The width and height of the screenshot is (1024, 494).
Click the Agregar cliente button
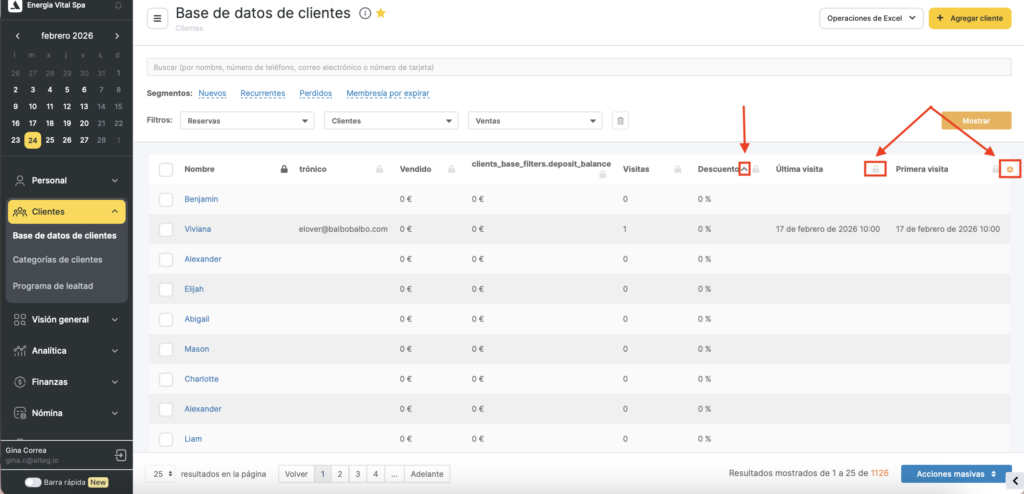click(970, 19)
